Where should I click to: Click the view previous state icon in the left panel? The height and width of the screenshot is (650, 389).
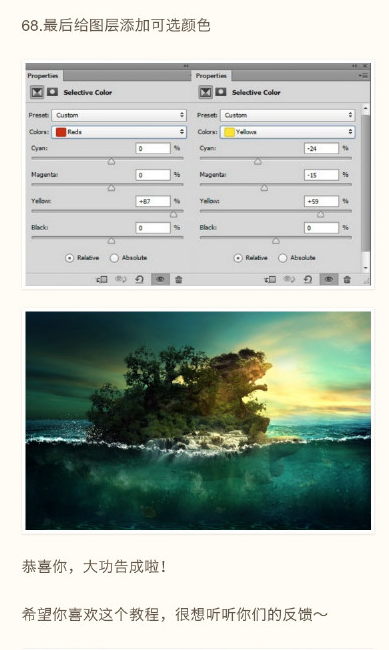120,279
